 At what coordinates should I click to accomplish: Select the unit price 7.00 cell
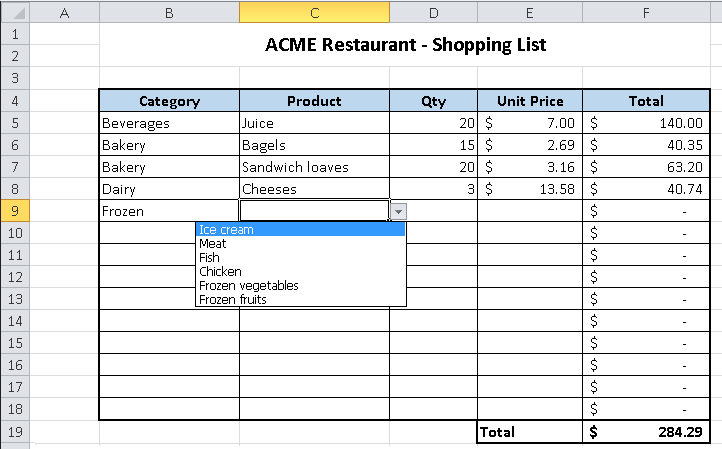tap(530, 123)
